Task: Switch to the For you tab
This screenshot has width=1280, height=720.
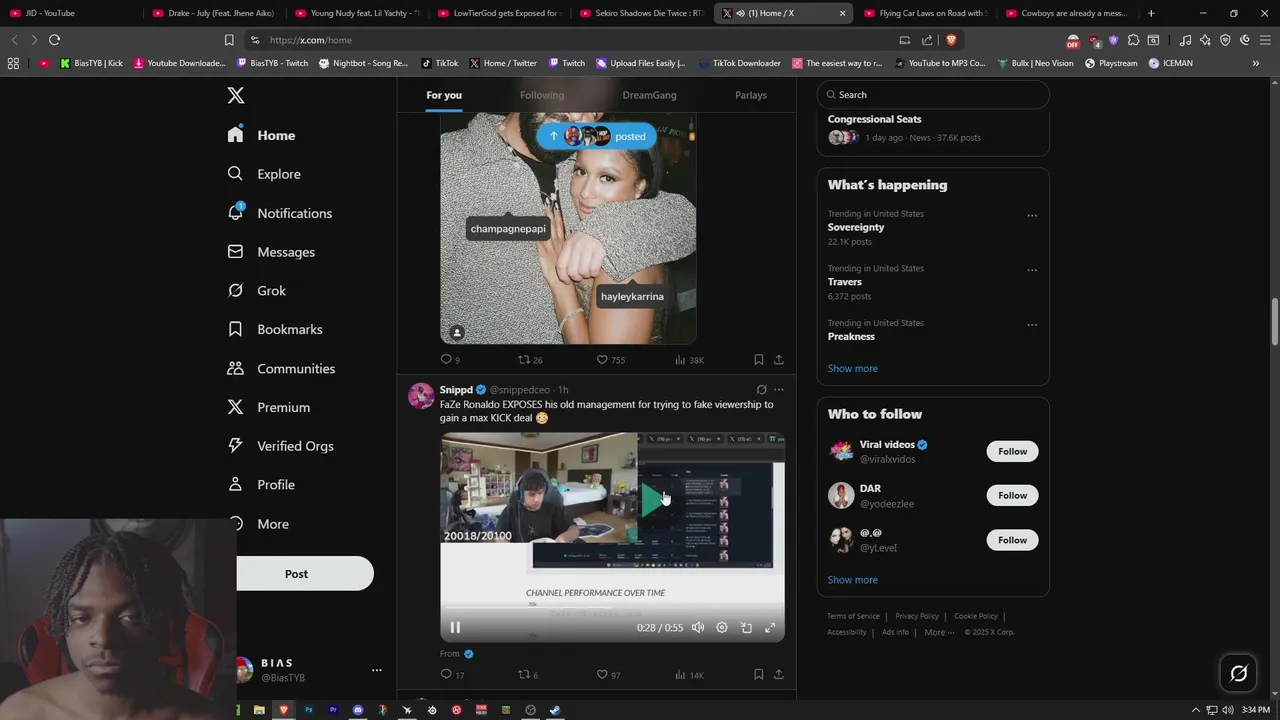Action: (444, 95)
